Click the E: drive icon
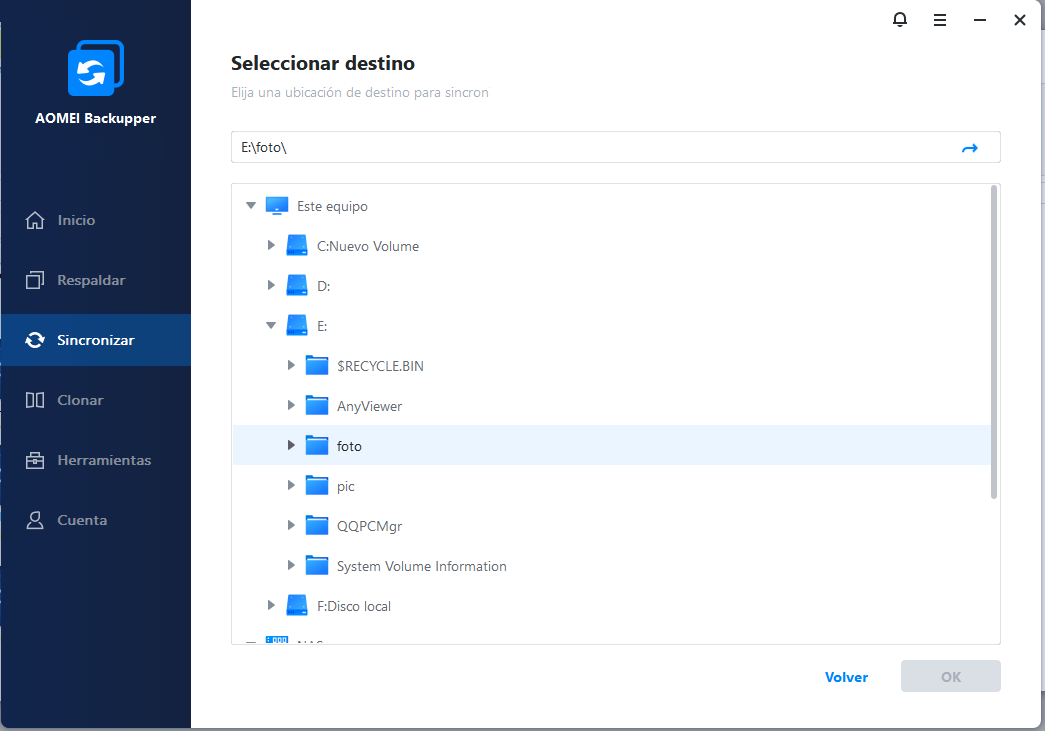The height and width of the screenshot is (731, 1045). [297, 326]
